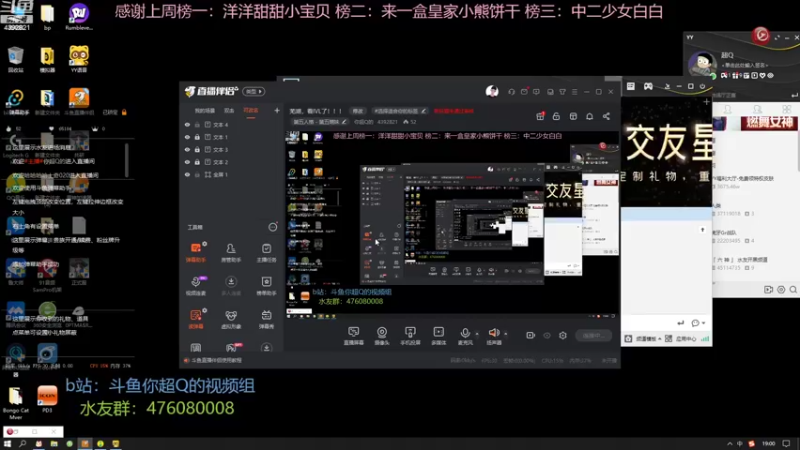Toggle preview eye icon in bottom bar
The width and height of the screenshot is (800, 450).
point(547,335)
